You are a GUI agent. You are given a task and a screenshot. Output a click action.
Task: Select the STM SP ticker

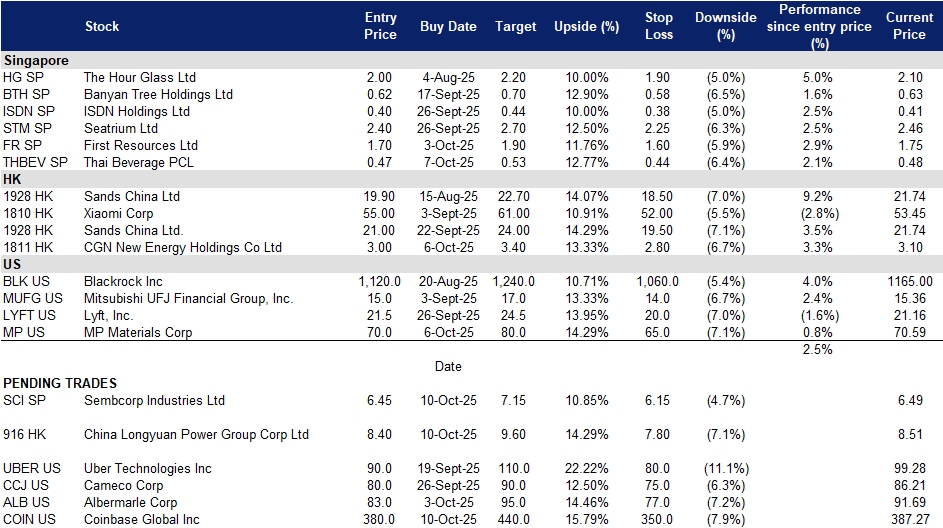(28, 128)
